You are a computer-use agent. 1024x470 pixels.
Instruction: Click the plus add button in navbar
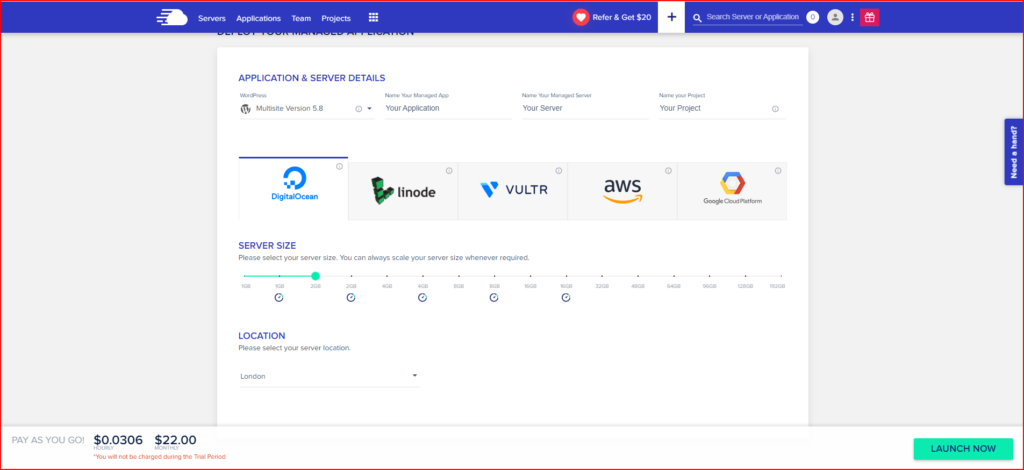[x=671, y=17]
